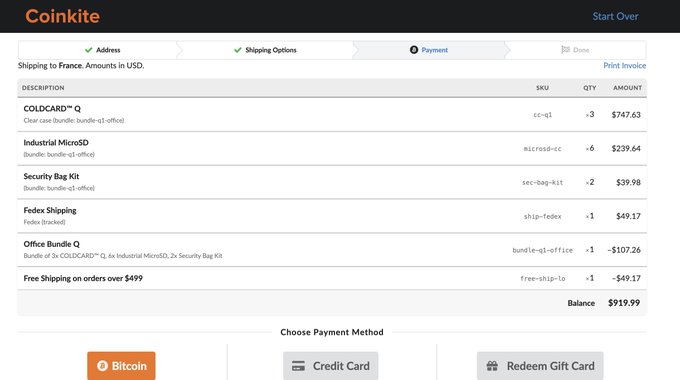The image size is (680, 380).
Task: Select the COLDCARD™ Q item name
Action: click(x=52, y=108)
